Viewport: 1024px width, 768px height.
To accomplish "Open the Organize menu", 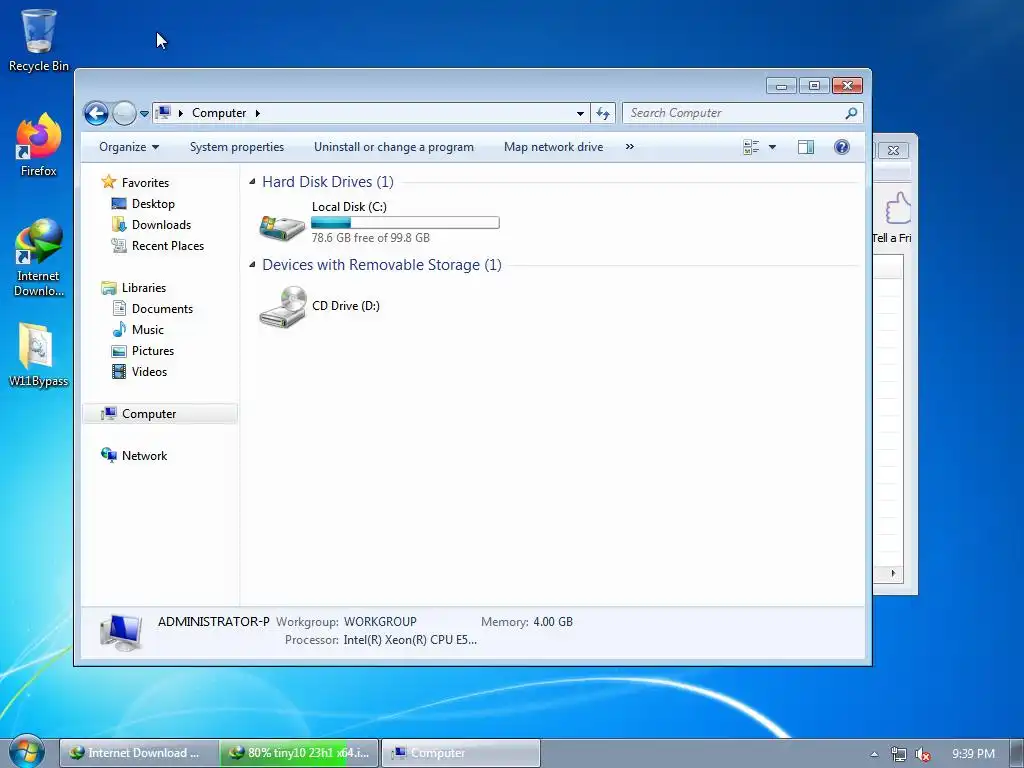I will coord(129,147).
